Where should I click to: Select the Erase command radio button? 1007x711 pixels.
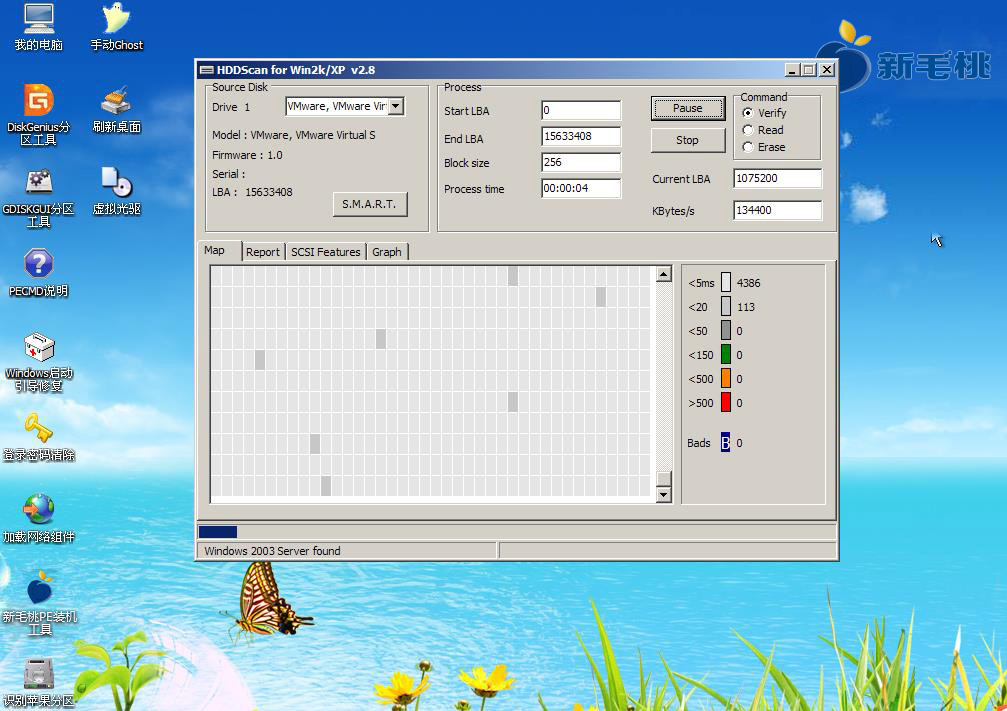tap(748, 147)
